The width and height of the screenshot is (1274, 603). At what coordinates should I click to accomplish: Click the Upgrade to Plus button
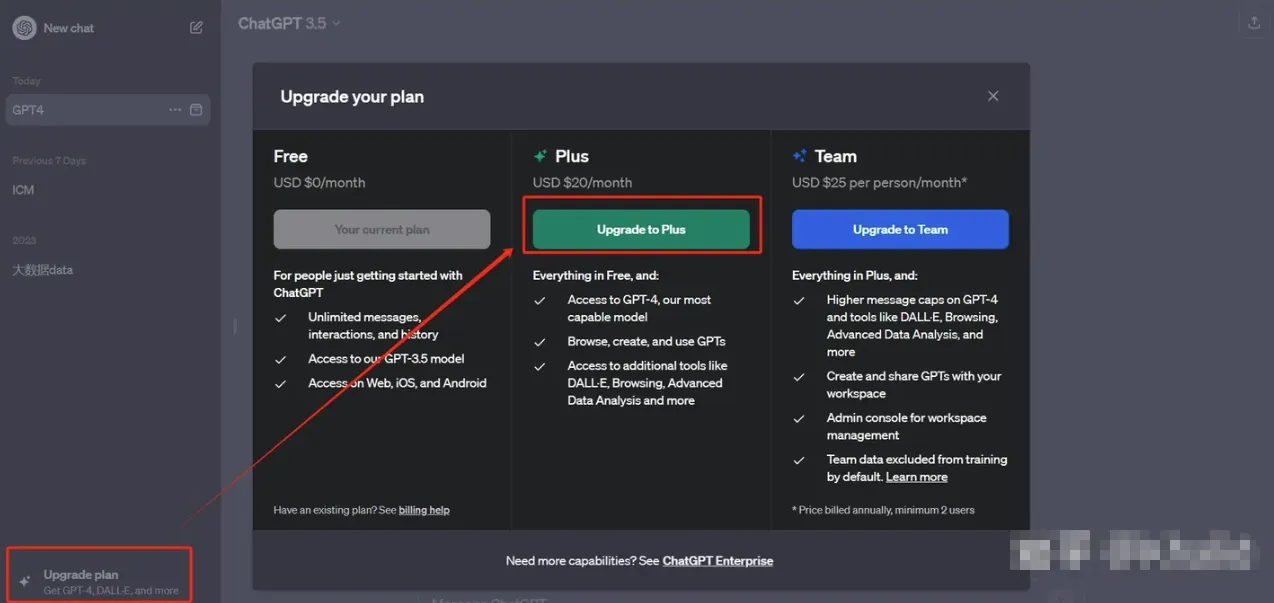tap(641, 229)
